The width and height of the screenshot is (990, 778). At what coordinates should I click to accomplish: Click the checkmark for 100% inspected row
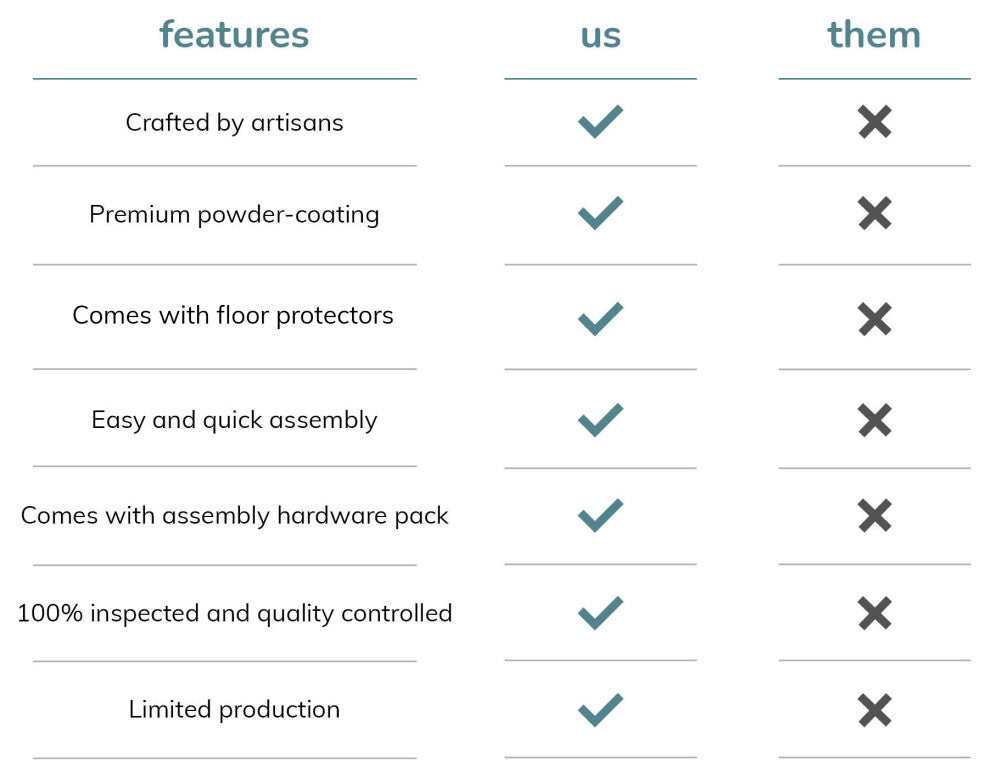pos(600,613)
